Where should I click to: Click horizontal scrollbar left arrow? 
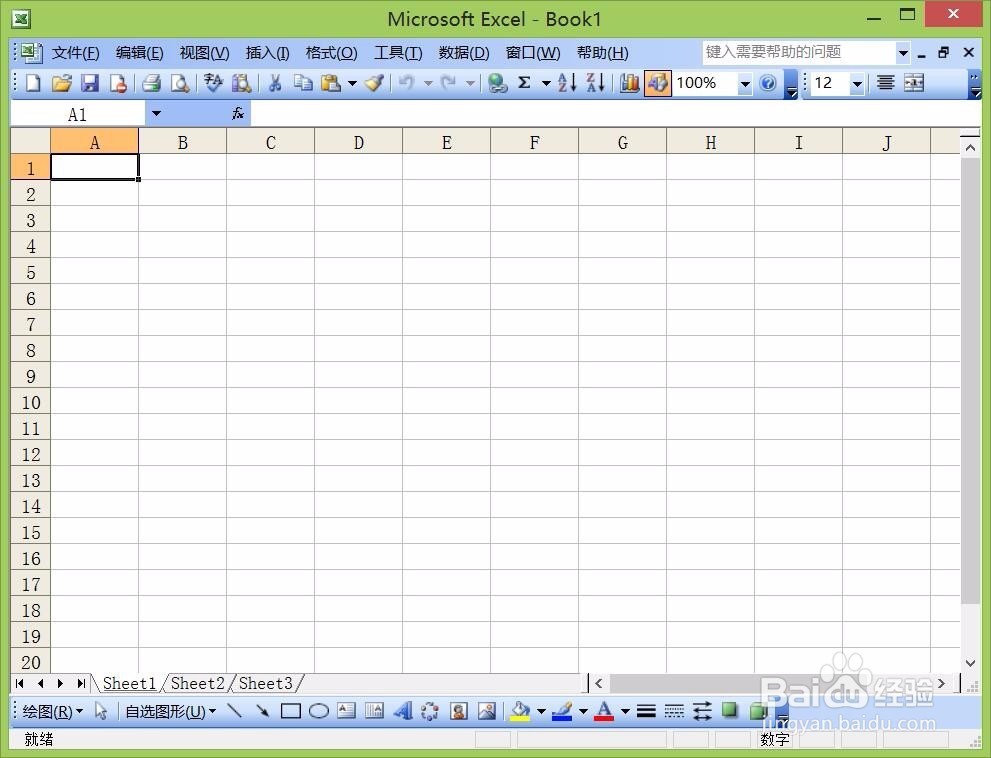599,683
